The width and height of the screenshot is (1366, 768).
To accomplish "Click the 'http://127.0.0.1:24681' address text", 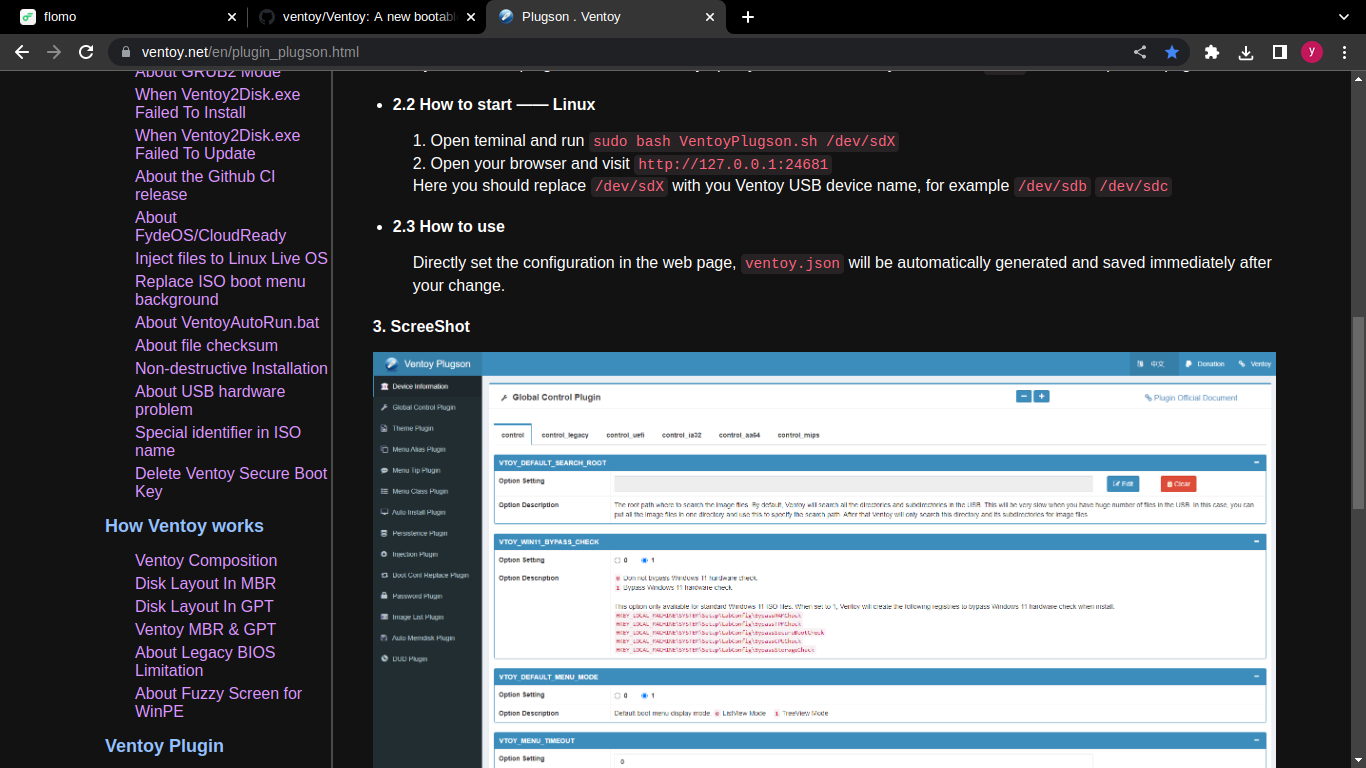I will [733, 164].
